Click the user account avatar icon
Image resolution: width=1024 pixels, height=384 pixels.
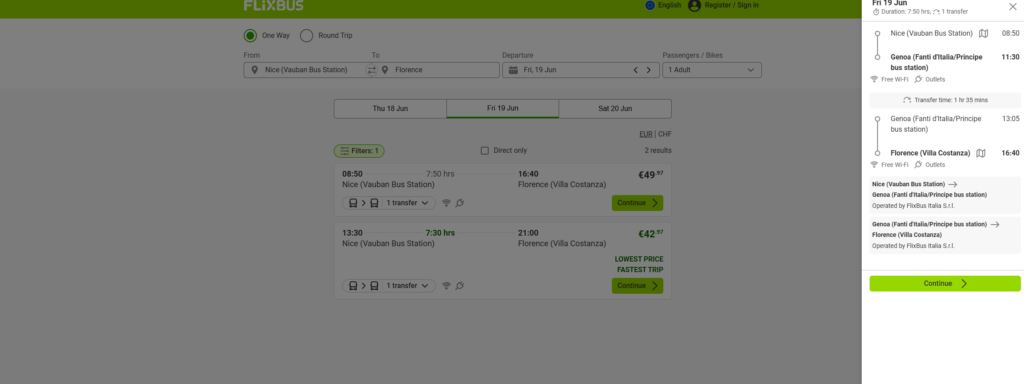[694, 5]
